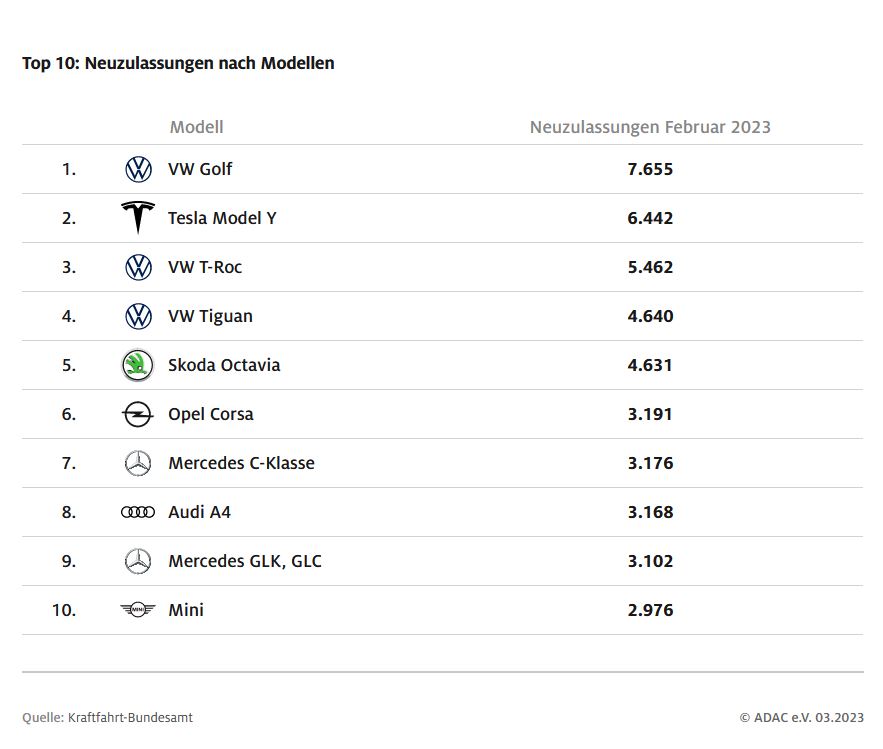
Task: Click the Mercedes star beside C-Klasse
Action: pos(138,463)
